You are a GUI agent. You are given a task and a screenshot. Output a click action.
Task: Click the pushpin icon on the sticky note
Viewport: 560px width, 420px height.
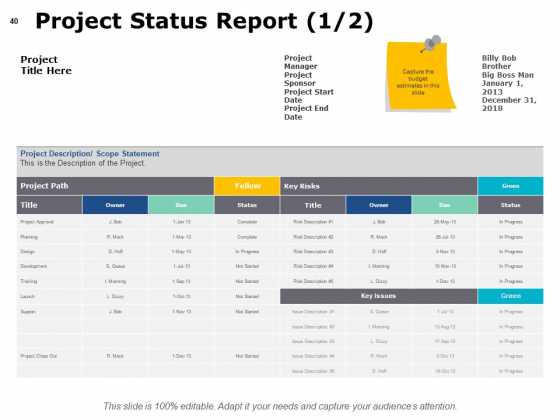click(431, 44)
